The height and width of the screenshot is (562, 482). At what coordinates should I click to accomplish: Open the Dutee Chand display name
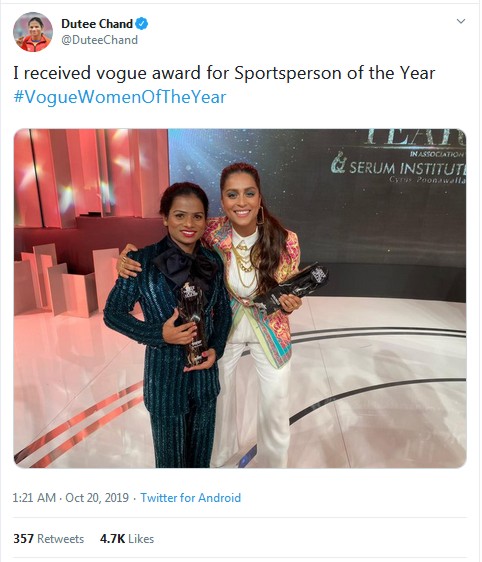point(97,24)
